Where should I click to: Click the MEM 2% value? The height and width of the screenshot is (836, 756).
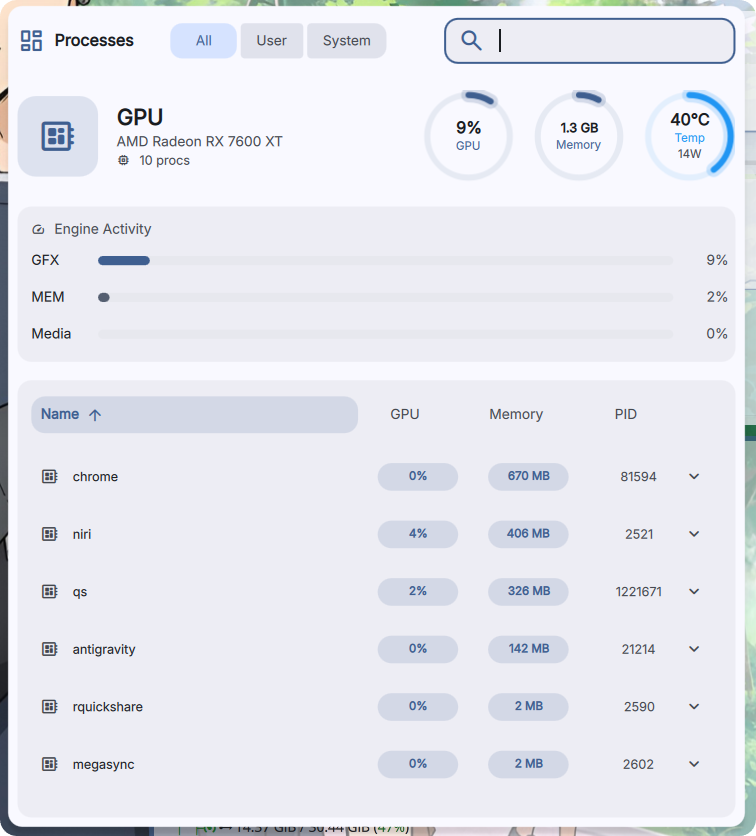717,297
